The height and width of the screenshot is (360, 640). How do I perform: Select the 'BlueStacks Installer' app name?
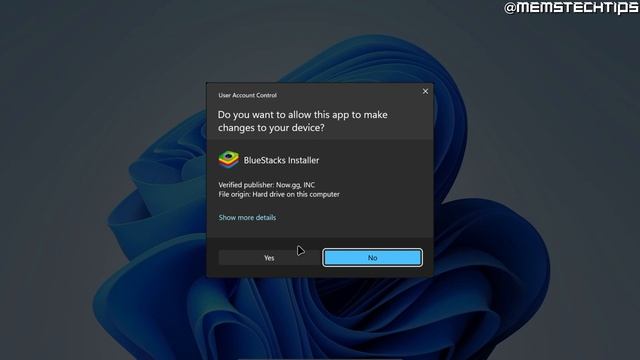(x=281, y=160)
